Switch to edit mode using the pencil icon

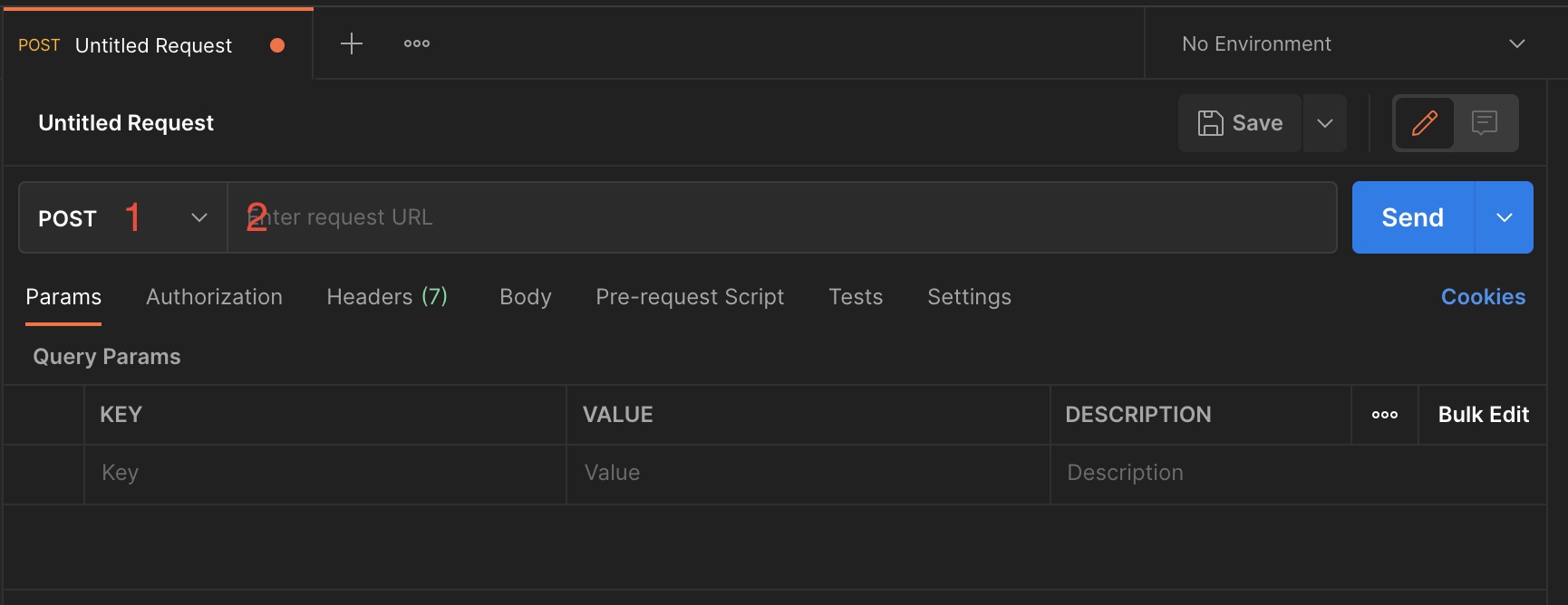click(1424, 123)
